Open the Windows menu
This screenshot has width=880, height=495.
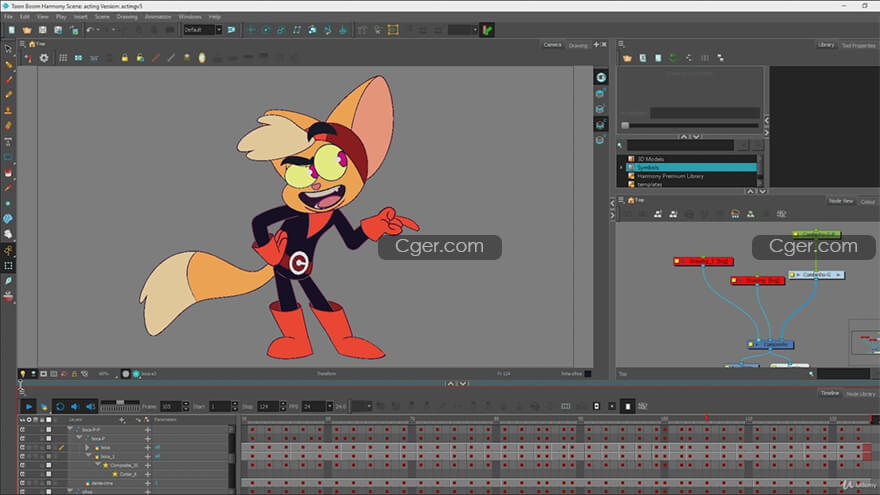pos(190,17)
